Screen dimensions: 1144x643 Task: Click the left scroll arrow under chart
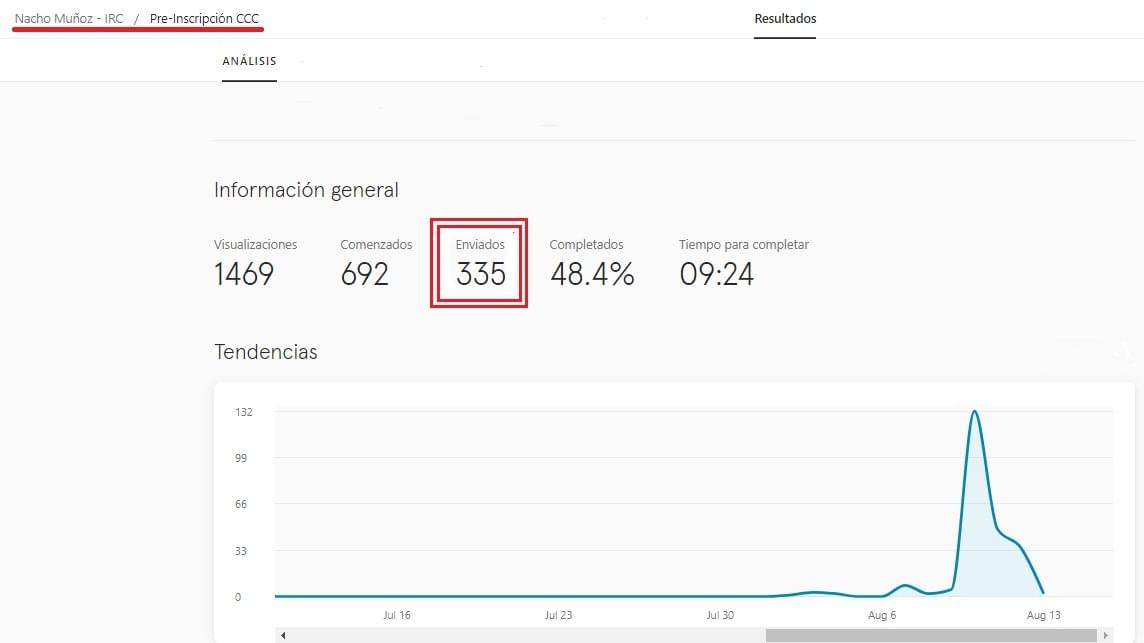[x=283, y=635]
